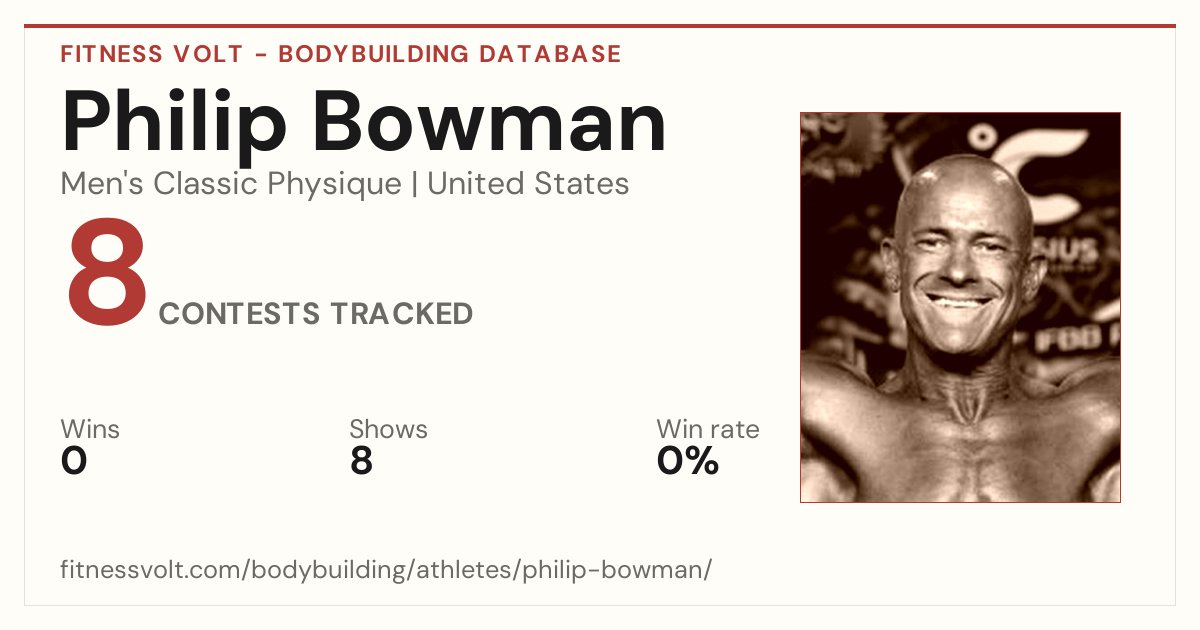Click the Contests Tracked label
The height and width of the screenshot is (630, 1200).
tap(316, 314)
